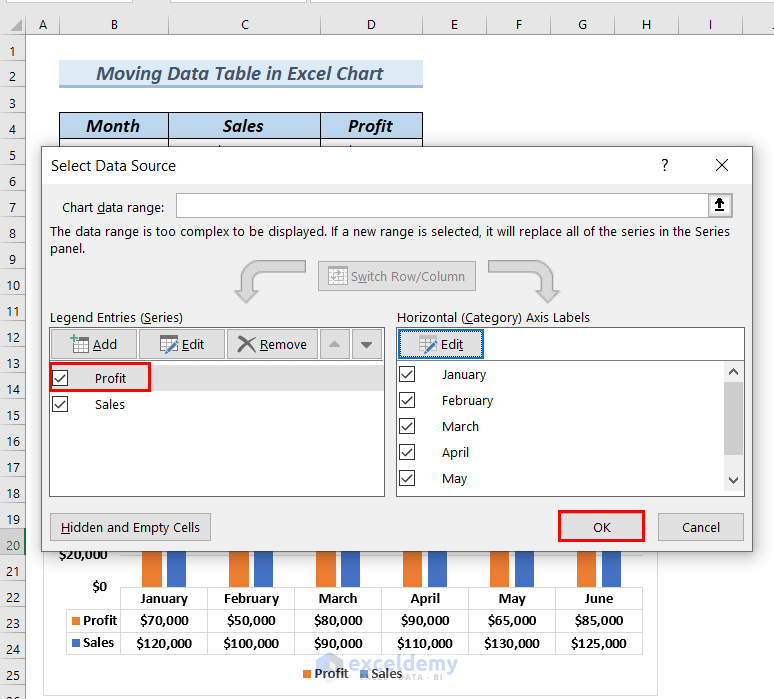The image size is (774, 699).
Task: Click the Chart data range field
Action: (x=442, y=206)
